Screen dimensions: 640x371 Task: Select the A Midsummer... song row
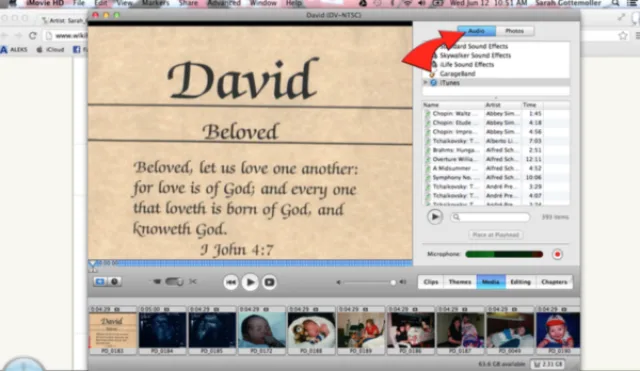496,168
